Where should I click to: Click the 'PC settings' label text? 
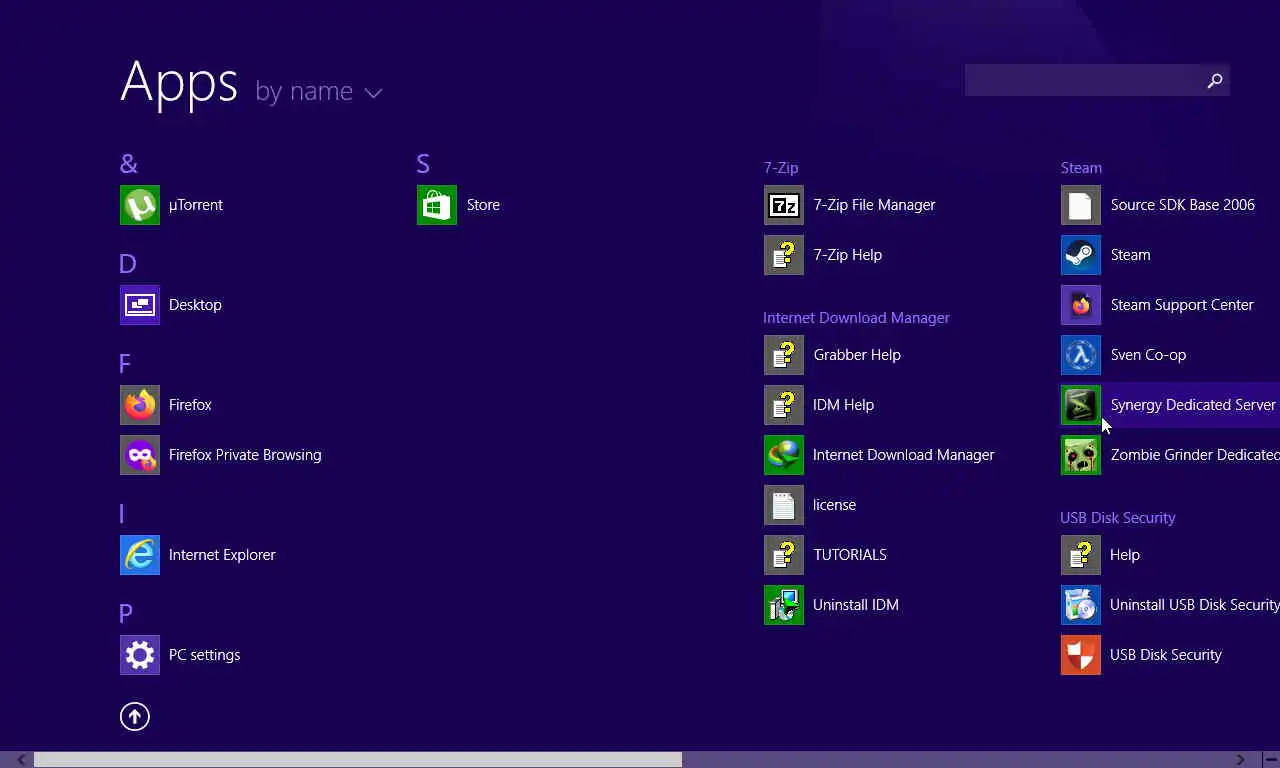[205, 655]
